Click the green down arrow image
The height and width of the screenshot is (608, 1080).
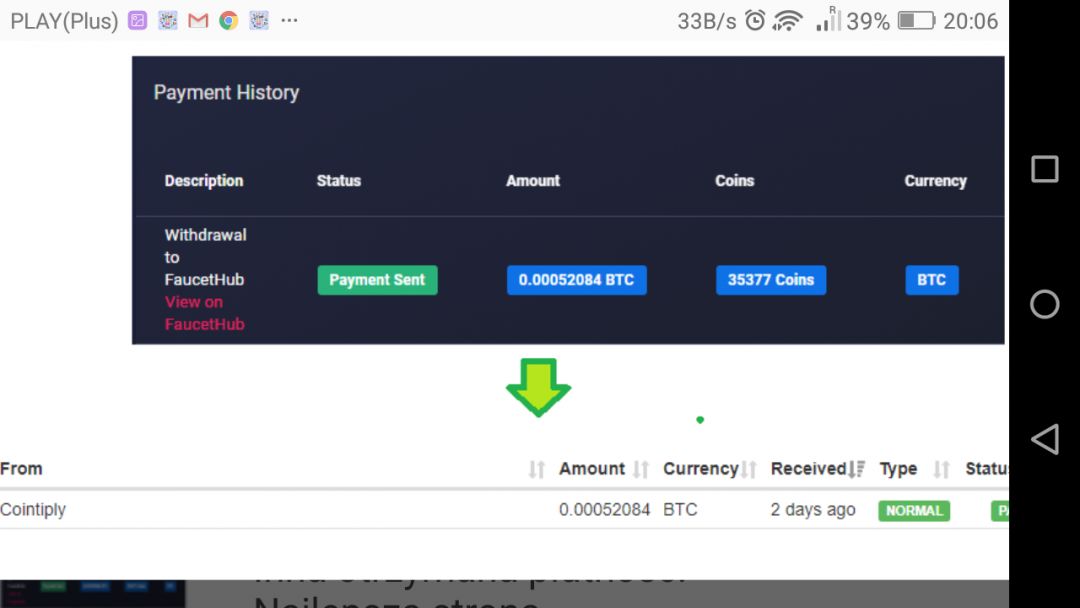pos(538,386)
